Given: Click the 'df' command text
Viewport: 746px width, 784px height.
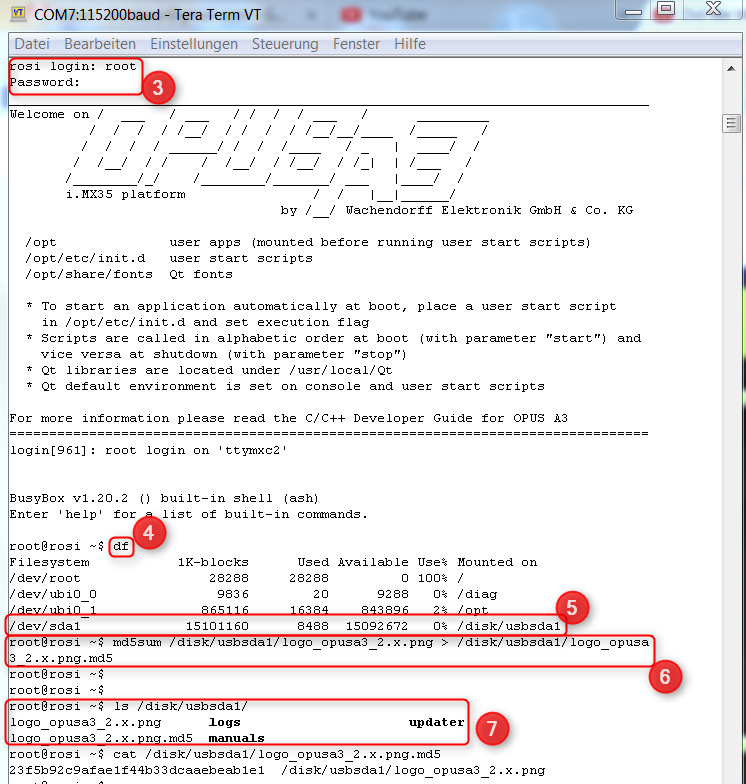Looking at the screenshot, I should point(121,546).
